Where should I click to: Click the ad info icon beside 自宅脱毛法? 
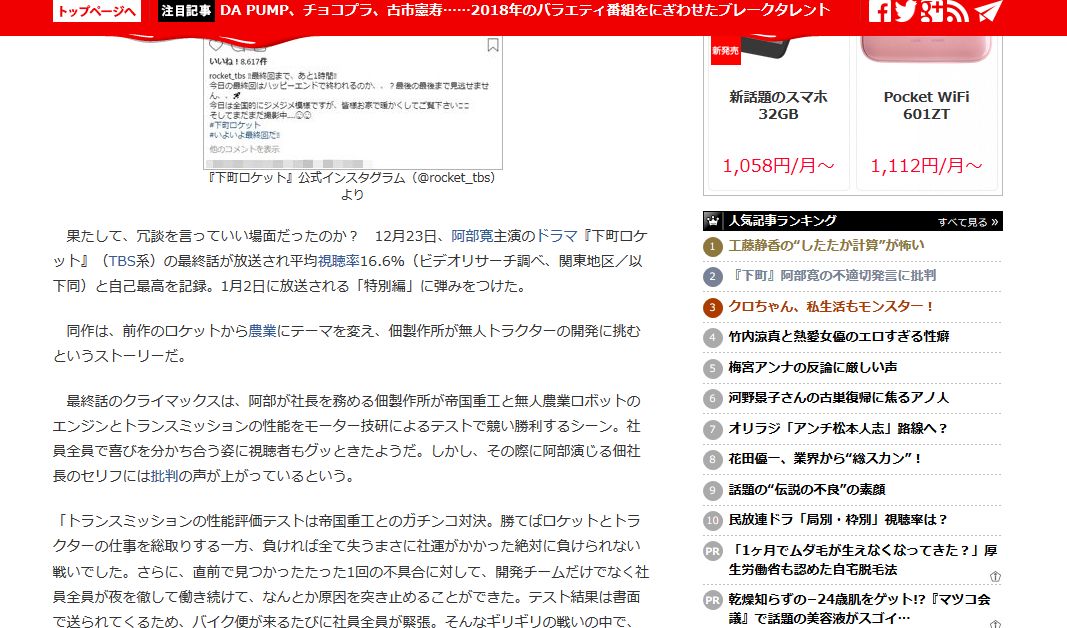[x=995, y=576]
